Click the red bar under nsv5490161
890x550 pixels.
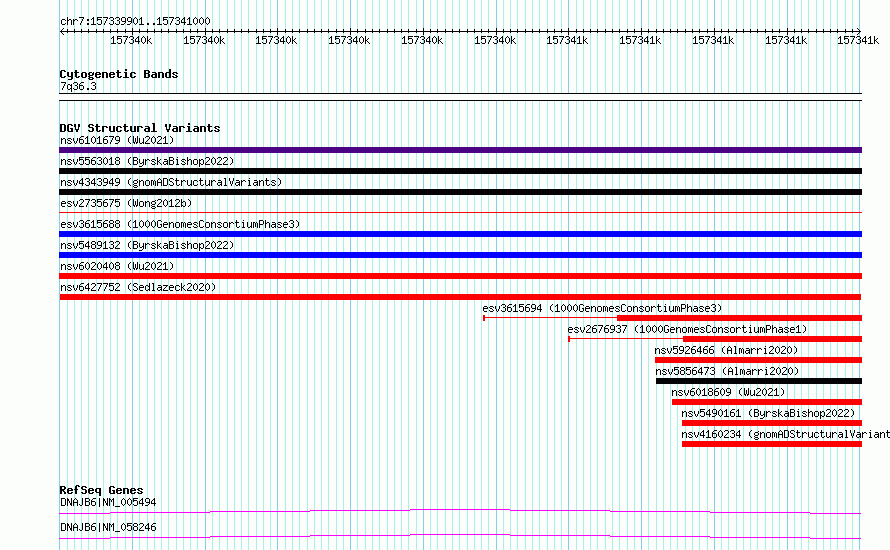(x=772, y=423)
